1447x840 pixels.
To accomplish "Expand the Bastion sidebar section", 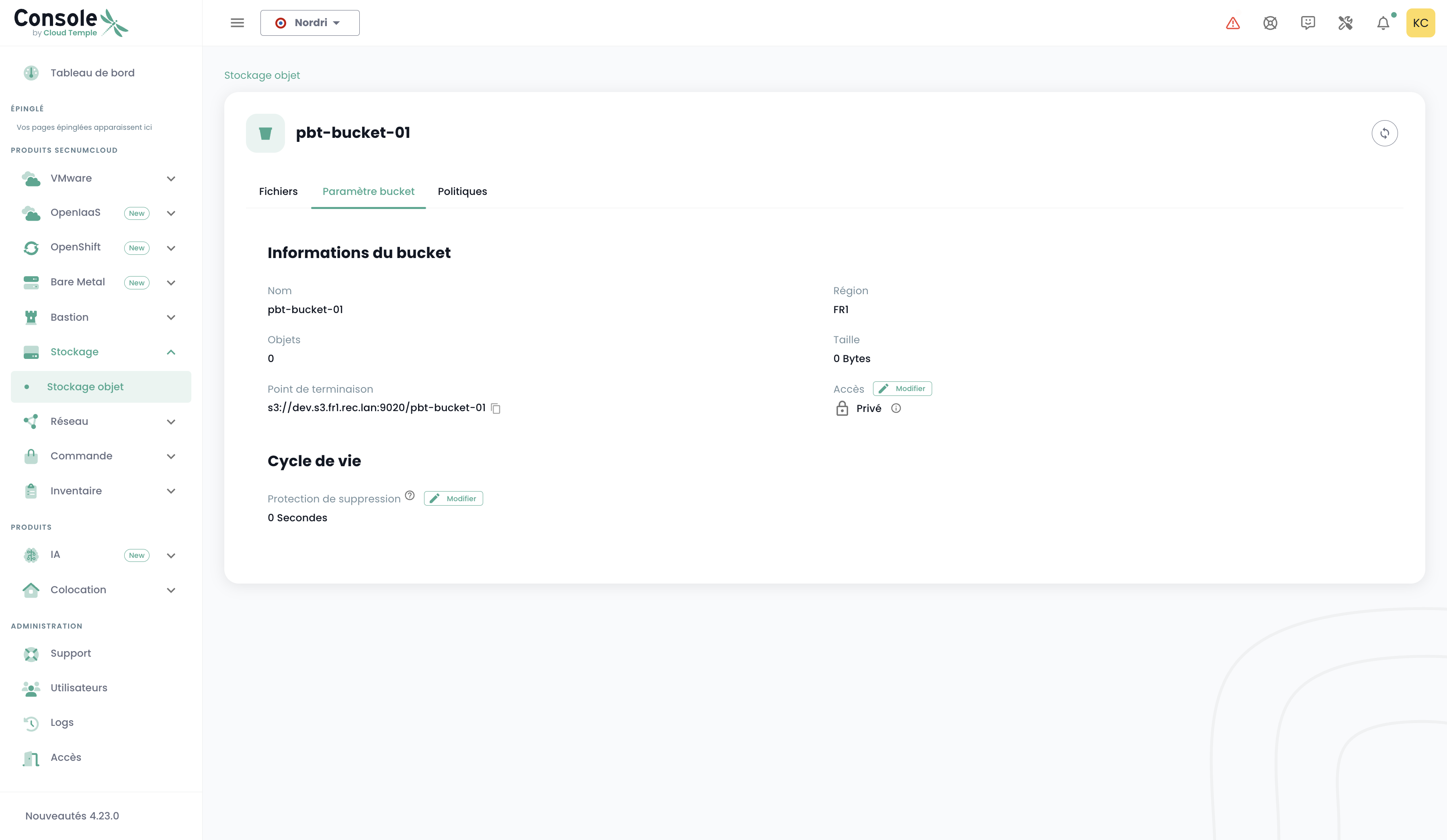I will [170, 318].
